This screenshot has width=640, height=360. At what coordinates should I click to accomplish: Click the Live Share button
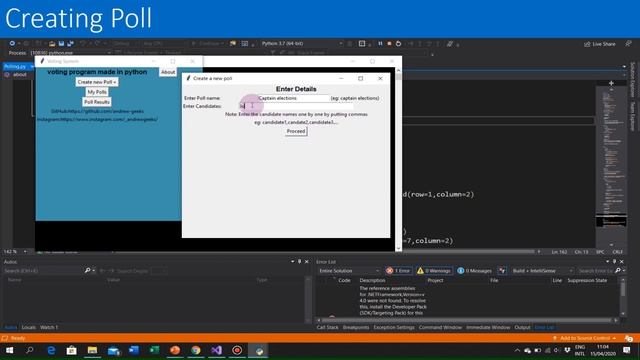pos(600,44)
